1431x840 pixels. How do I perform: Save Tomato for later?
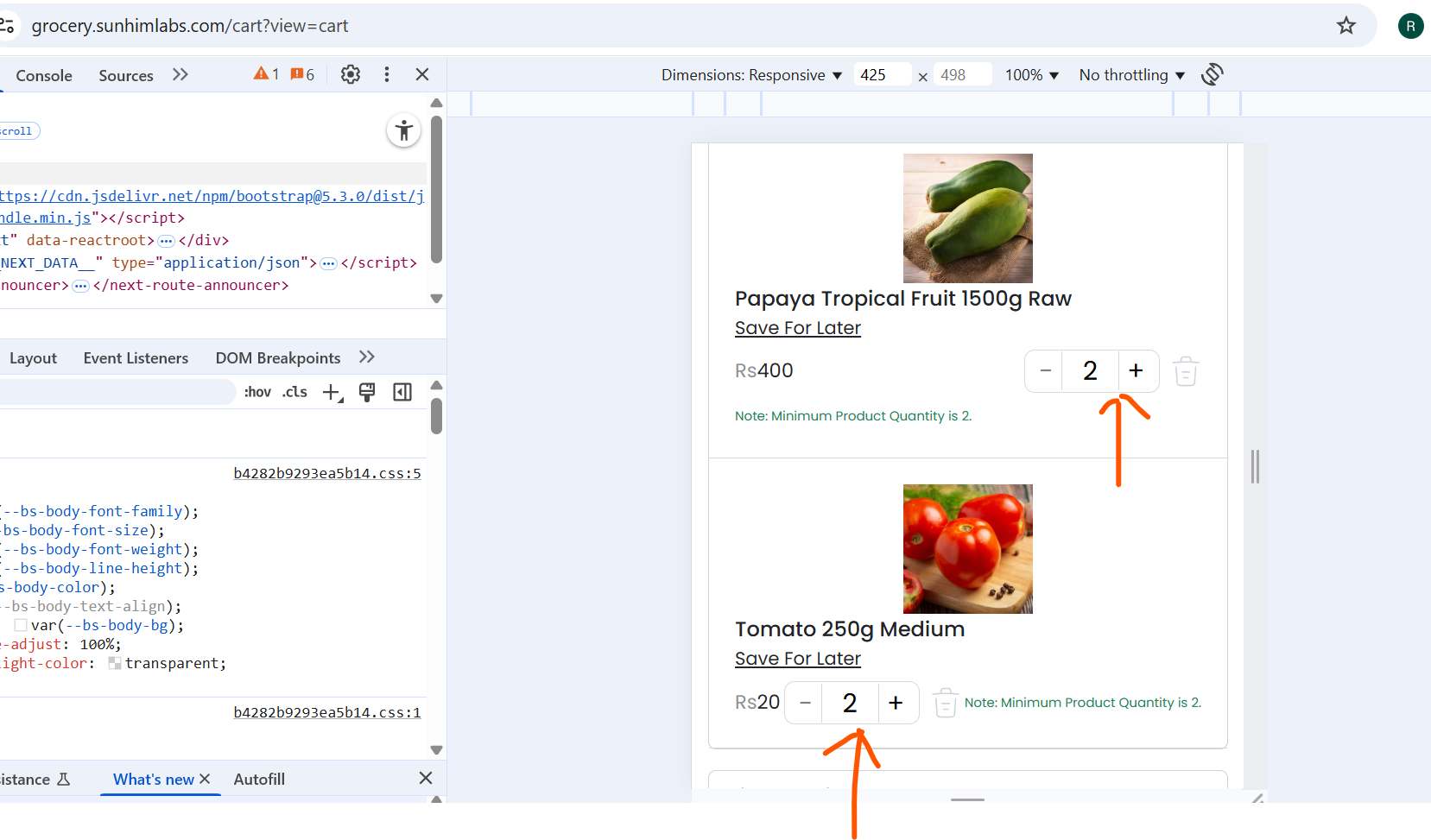click(798, 659)
